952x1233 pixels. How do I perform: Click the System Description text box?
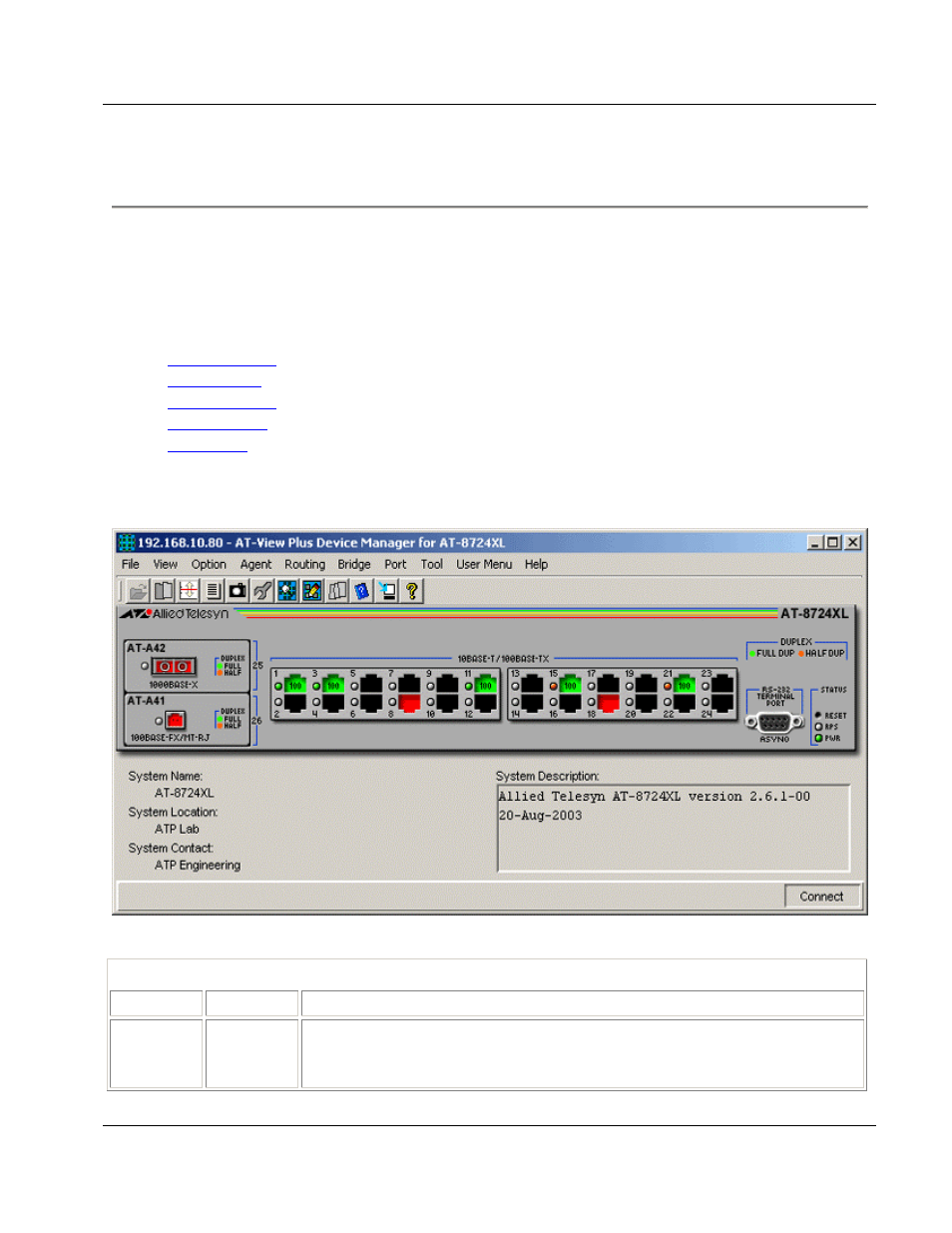point(674,828)
